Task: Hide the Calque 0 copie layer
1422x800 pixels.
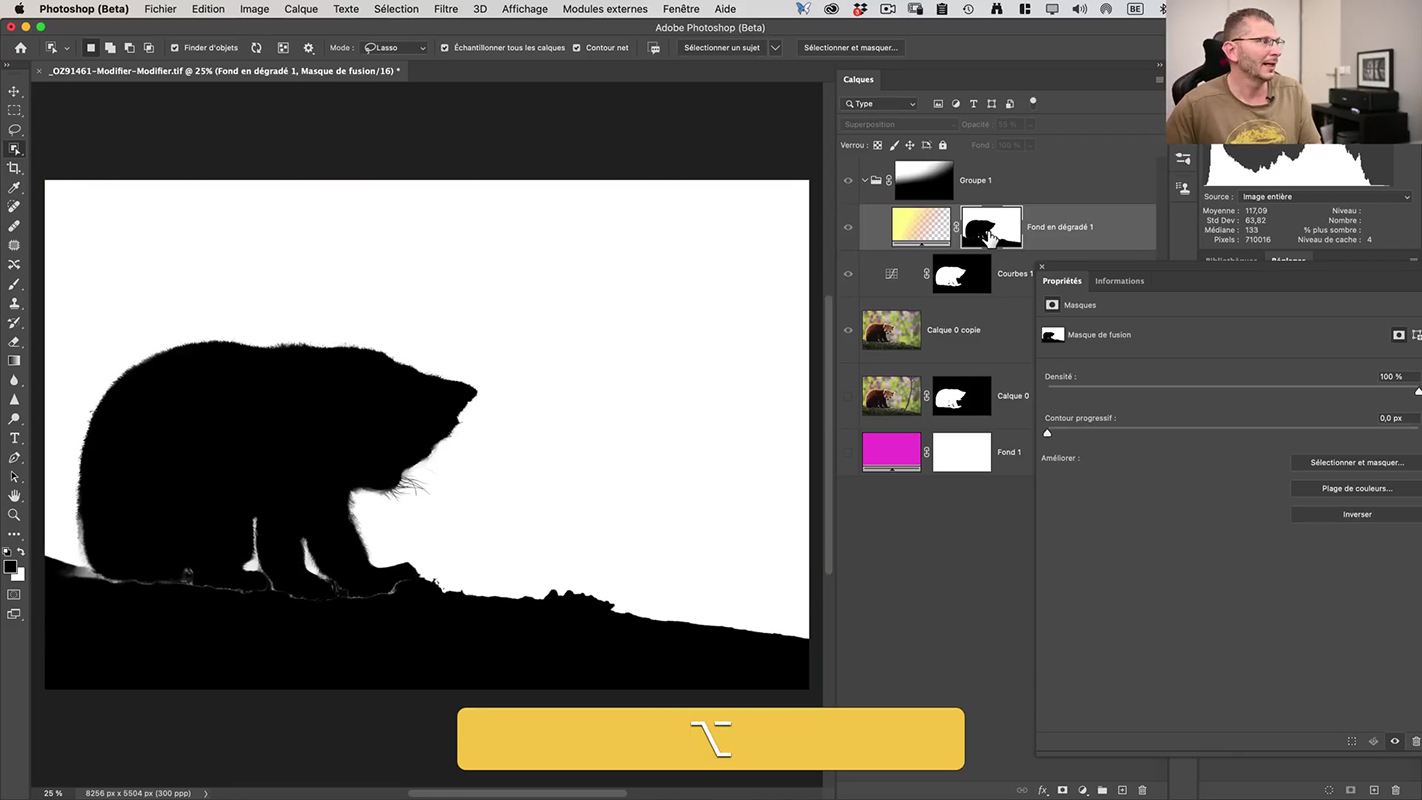Action: point(848,330)
